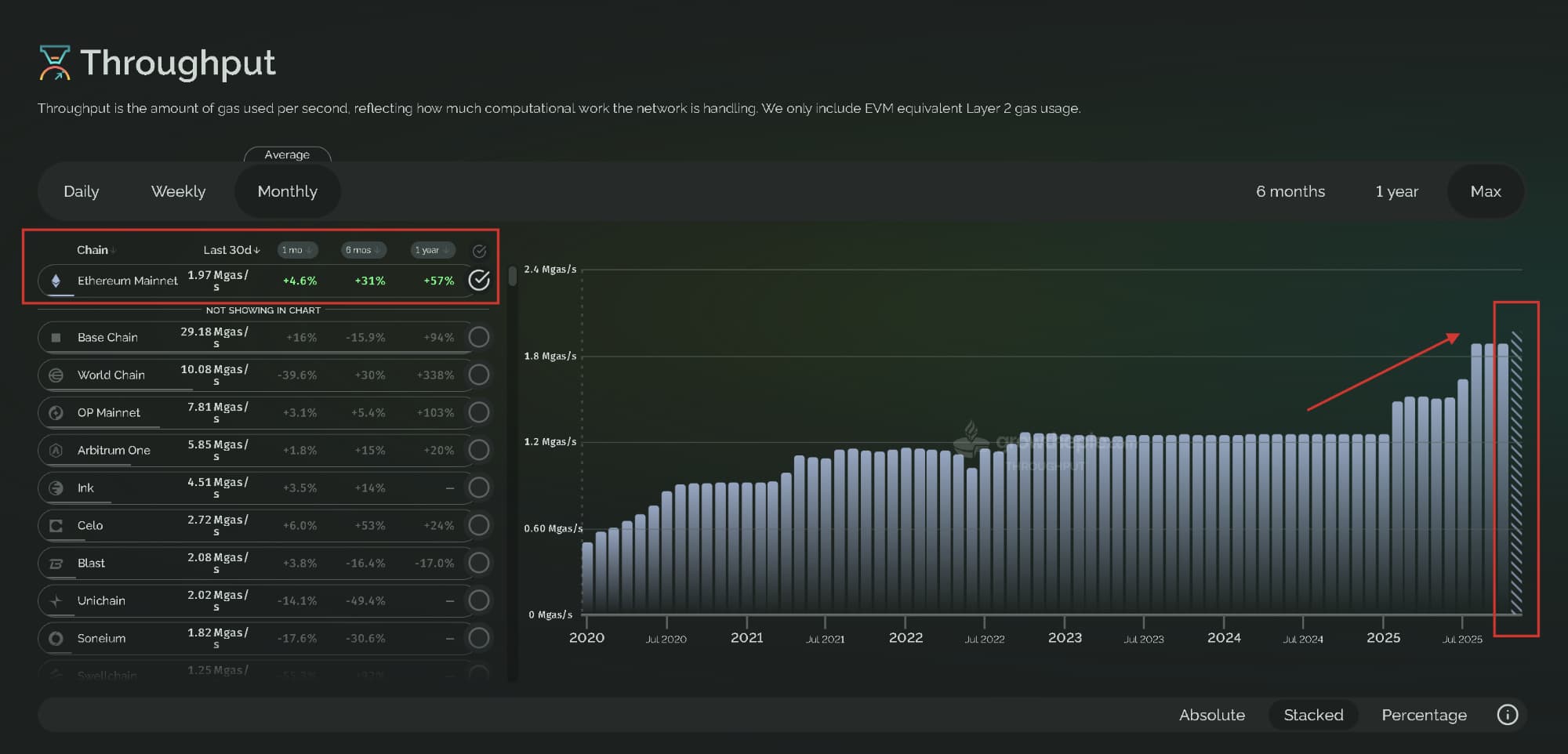Click the Ethereum Mainnet diamond icon
Viewport: 1568px width, 754px height.
(x=56, y=281)
